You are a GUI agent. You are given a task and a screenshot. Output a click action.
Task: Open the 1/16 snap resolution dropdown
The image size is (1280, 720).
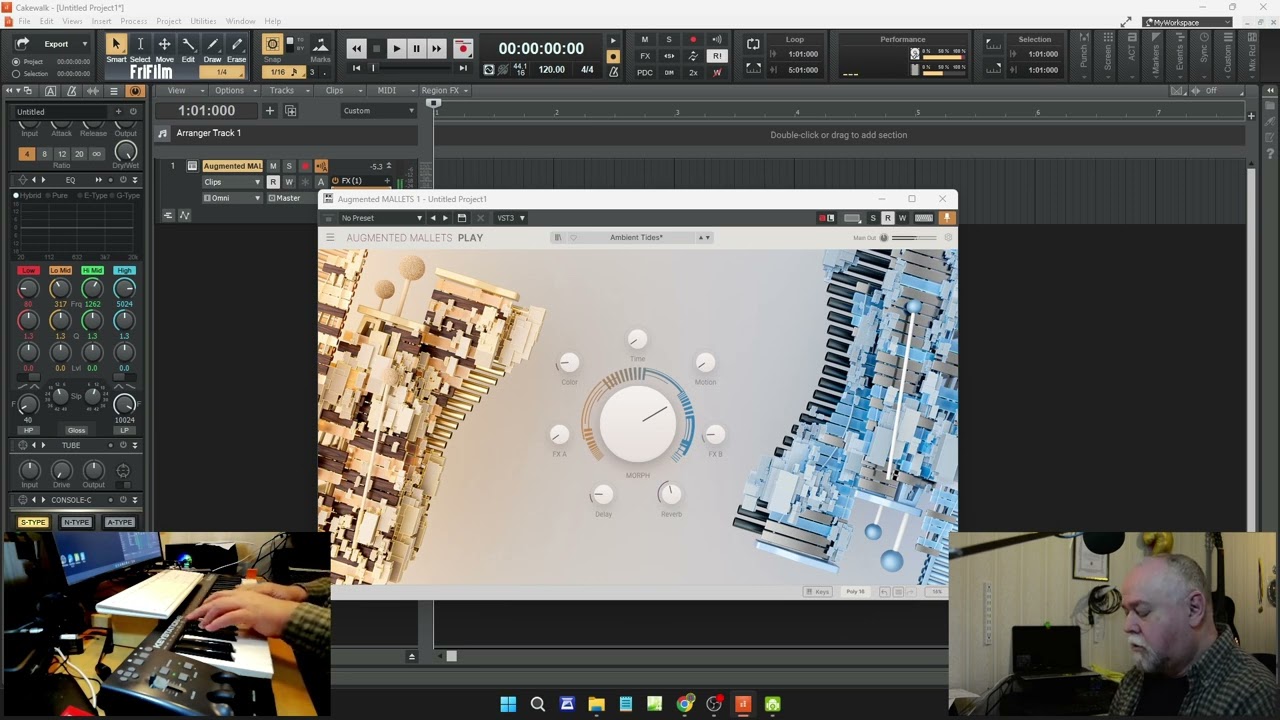coord(283,72)
